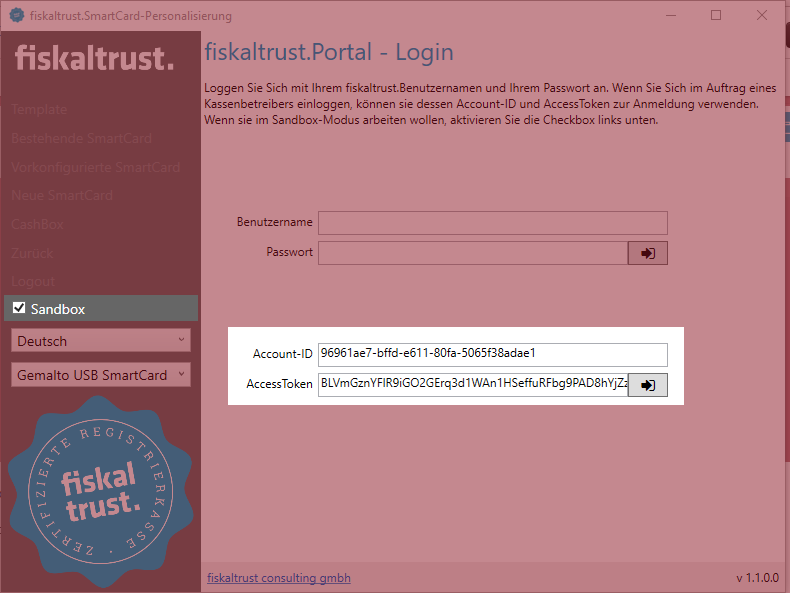
Task: Click the login arrow next to AccessToken
Action: click(x=647, y=385)
